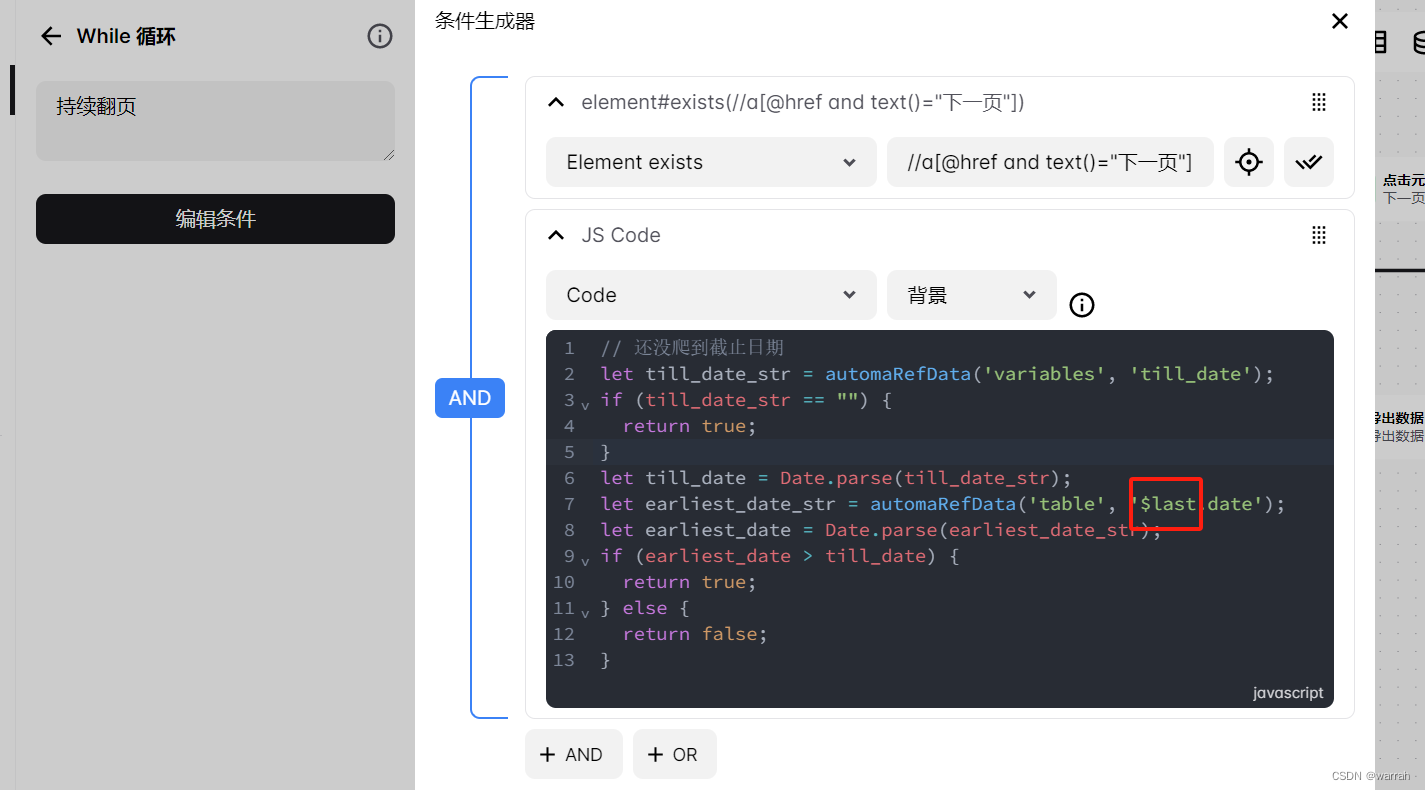The height and width of the screenshot is (790, 1425).
Task: Click the 编辑条件 button
Action: 215,219
